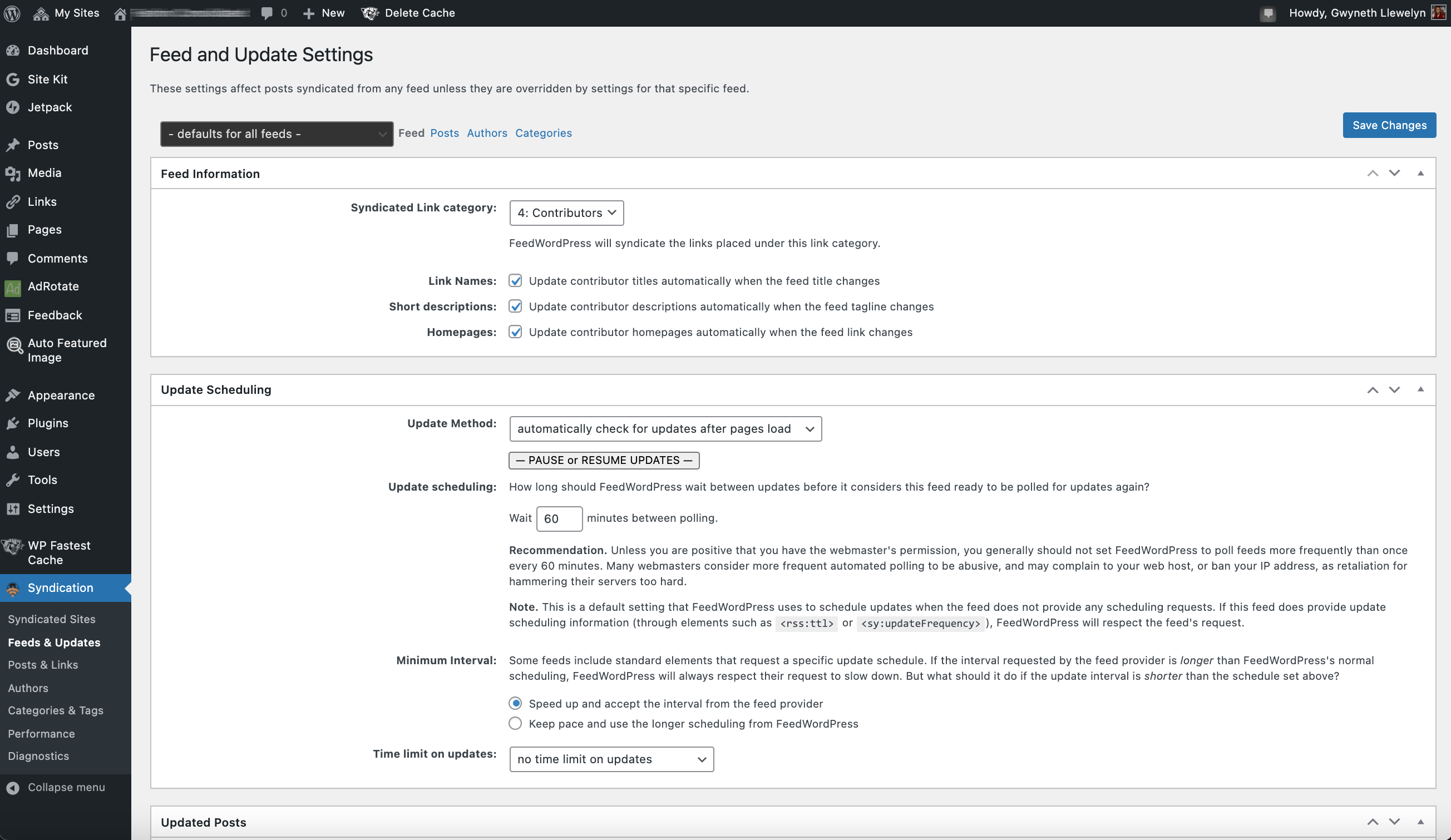Image resolution: width=1451 pixels, height=840 pixels.
Task: Click the Pages icon in sidebar
Action: (13, 230)
